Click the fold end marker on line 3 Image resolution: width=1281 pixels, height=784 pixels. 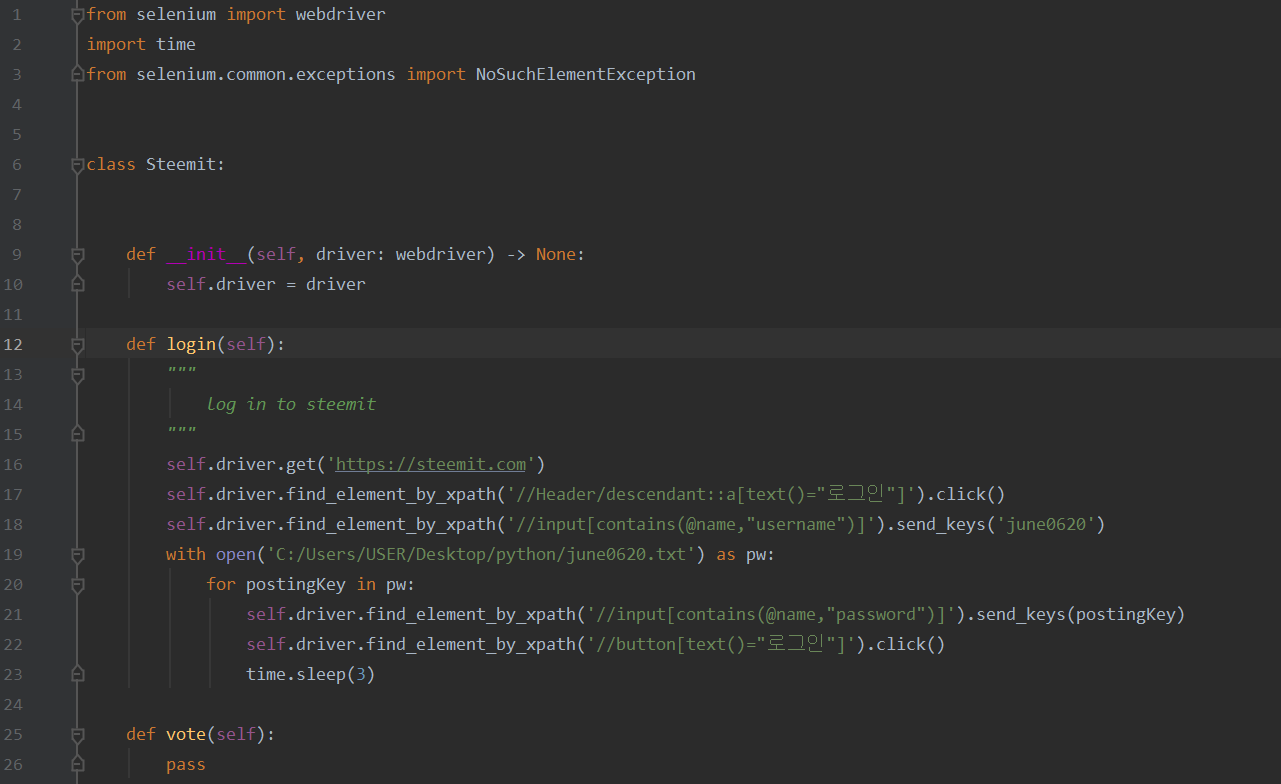[78, 75]
